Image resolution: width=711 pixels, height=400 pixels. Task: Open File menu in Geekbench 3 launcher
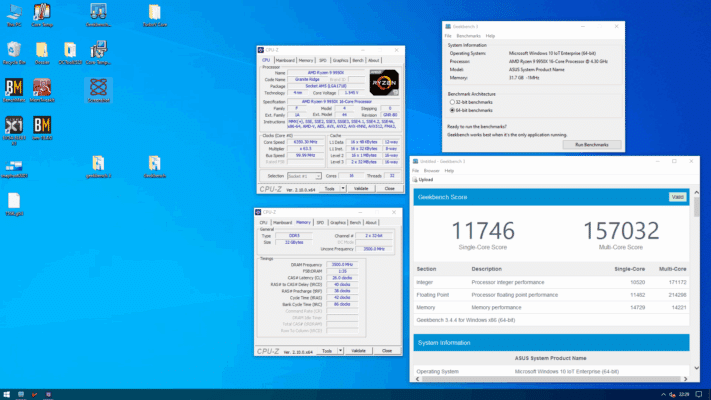click(x=448, y=36)
